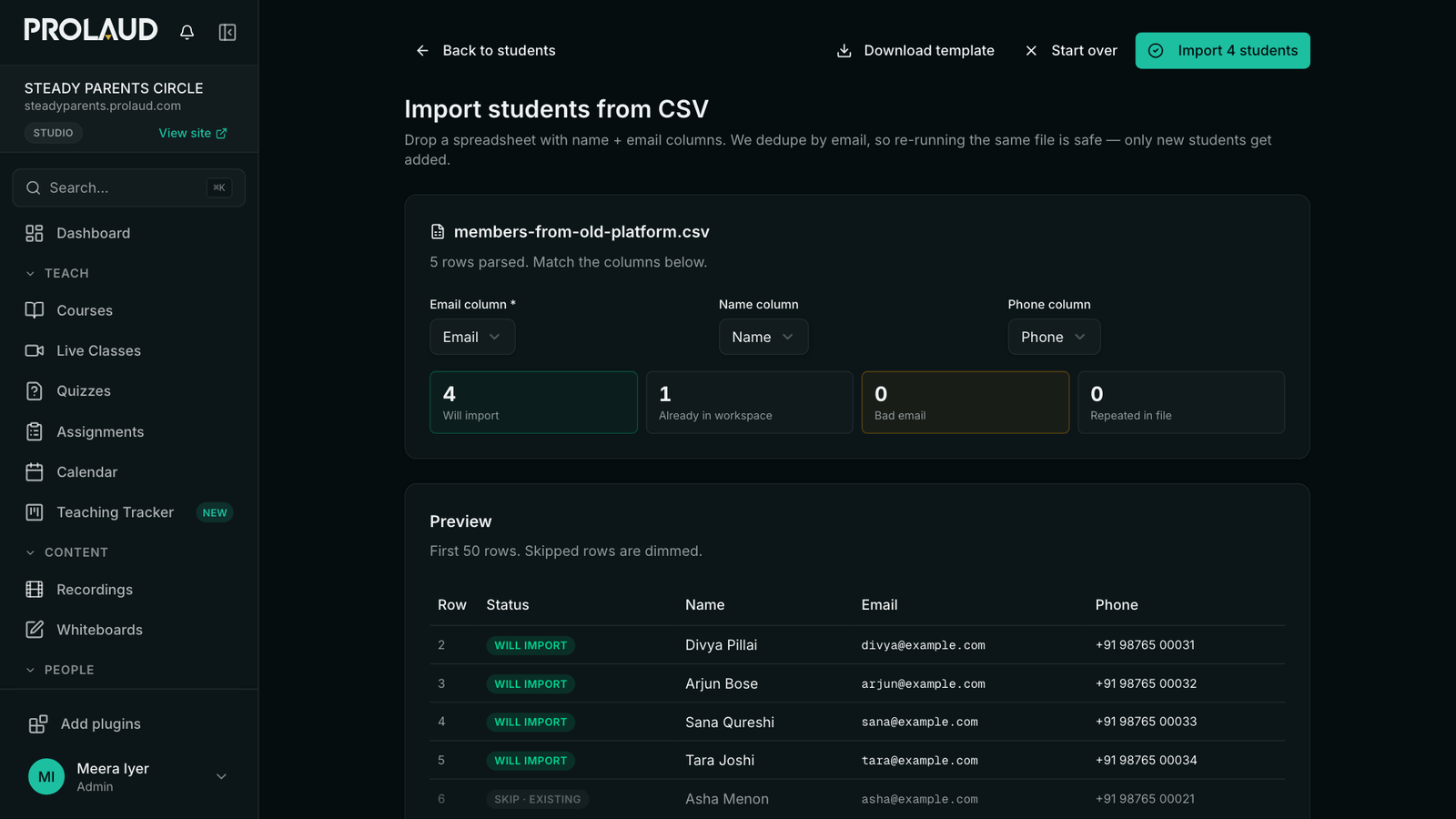1456x819 pixels.
Task: Click the Assignments clipboard icon
Action: click(x=35, y=431)
